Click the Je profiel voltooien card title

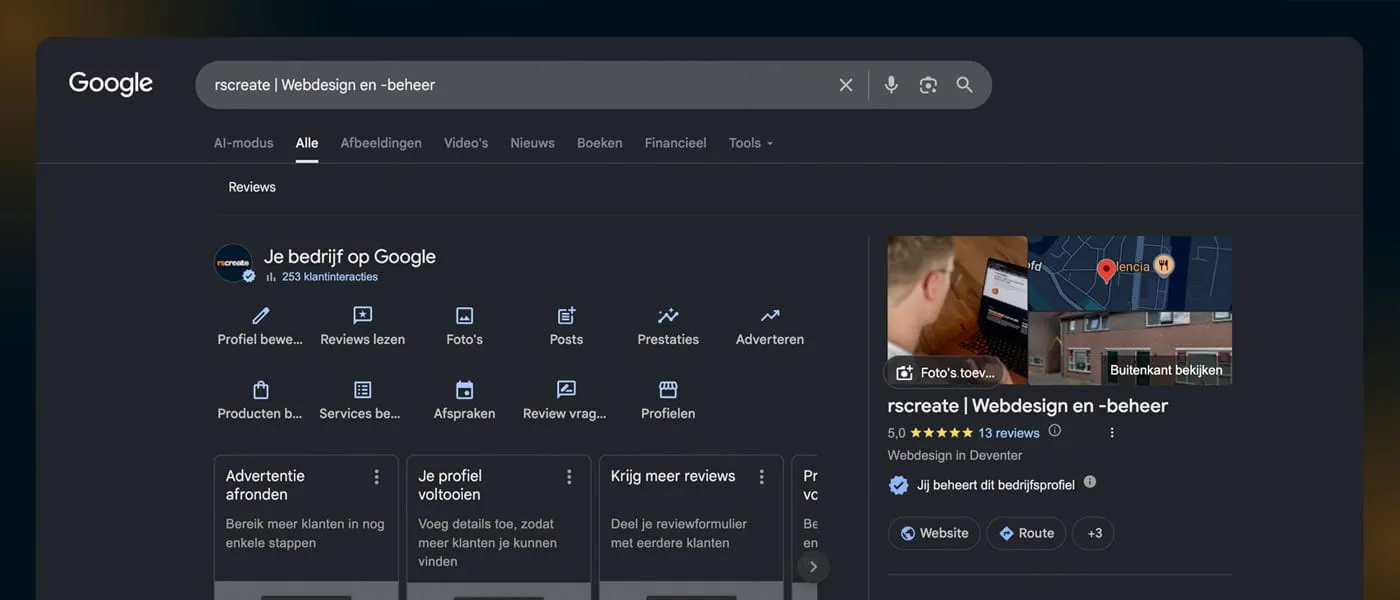point(450,485)
